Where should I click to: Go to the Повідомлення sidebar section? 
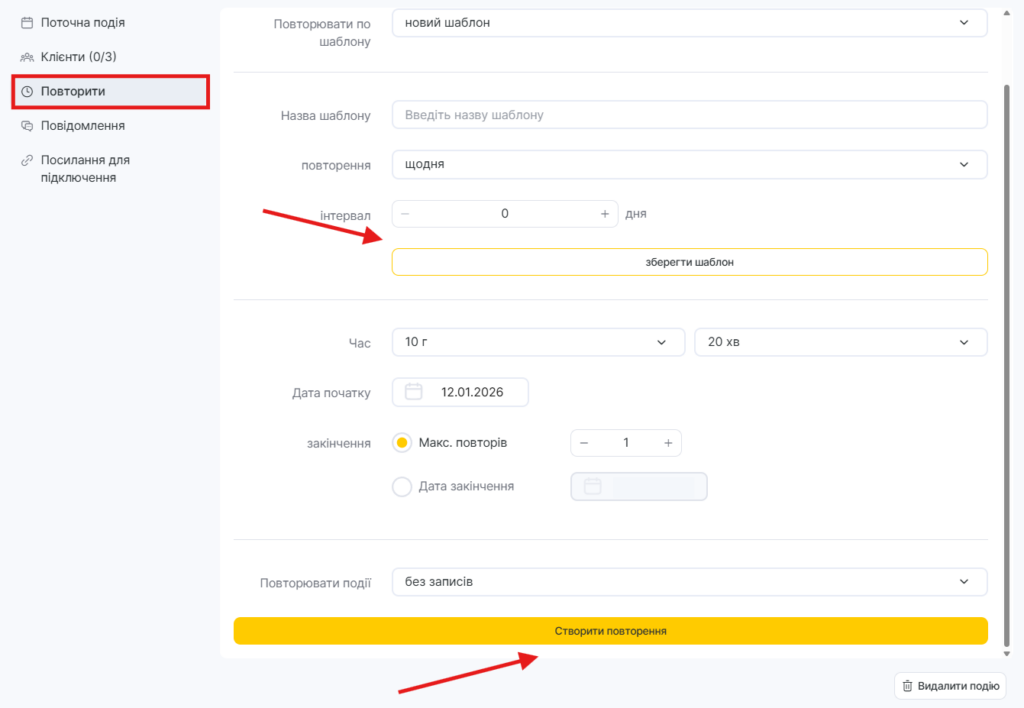[x=82, y=126]
